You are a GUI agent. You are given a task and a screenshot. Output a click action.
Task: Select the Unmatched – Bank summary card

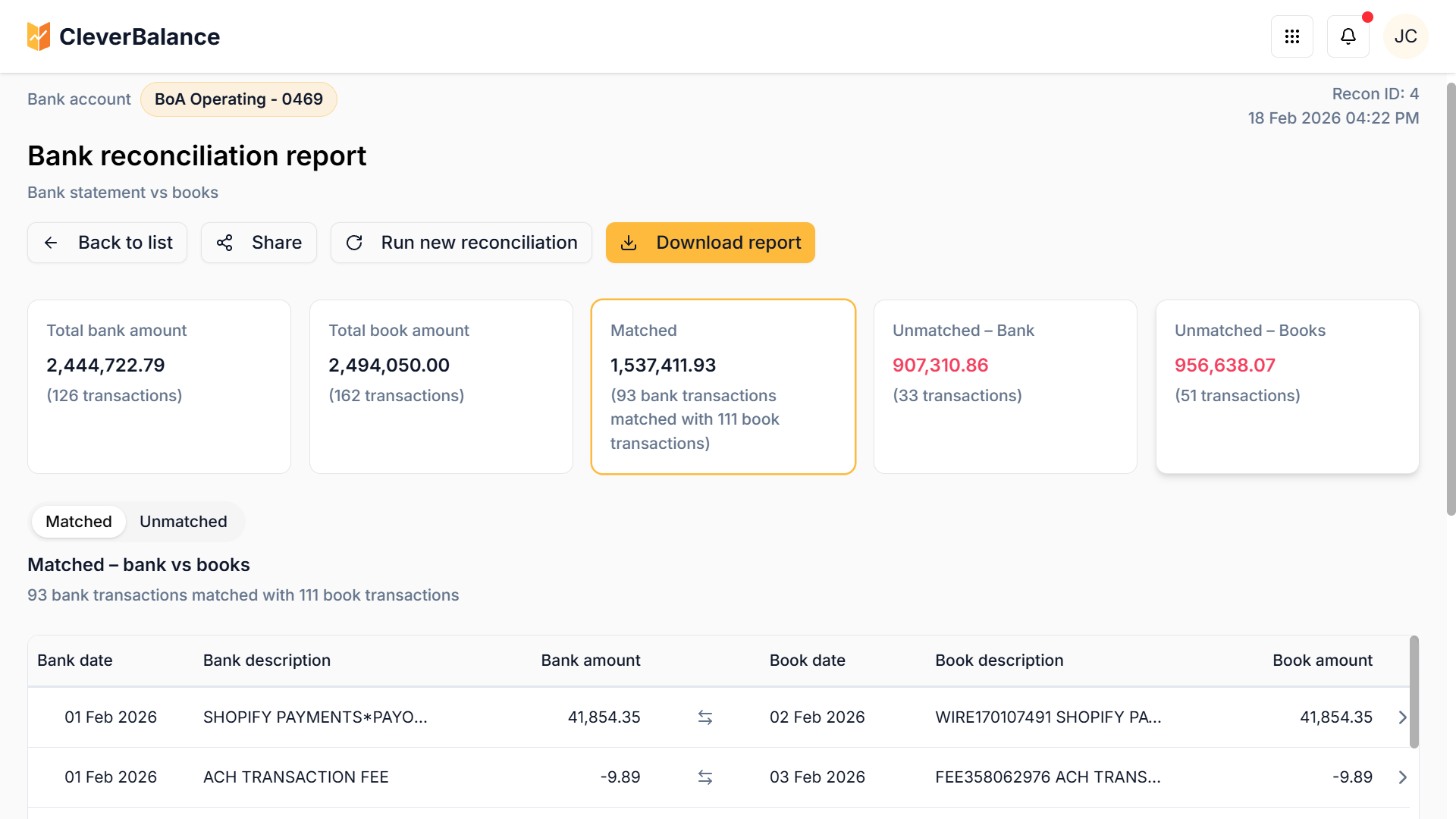pyautogui.click(x=1005, y=387)
